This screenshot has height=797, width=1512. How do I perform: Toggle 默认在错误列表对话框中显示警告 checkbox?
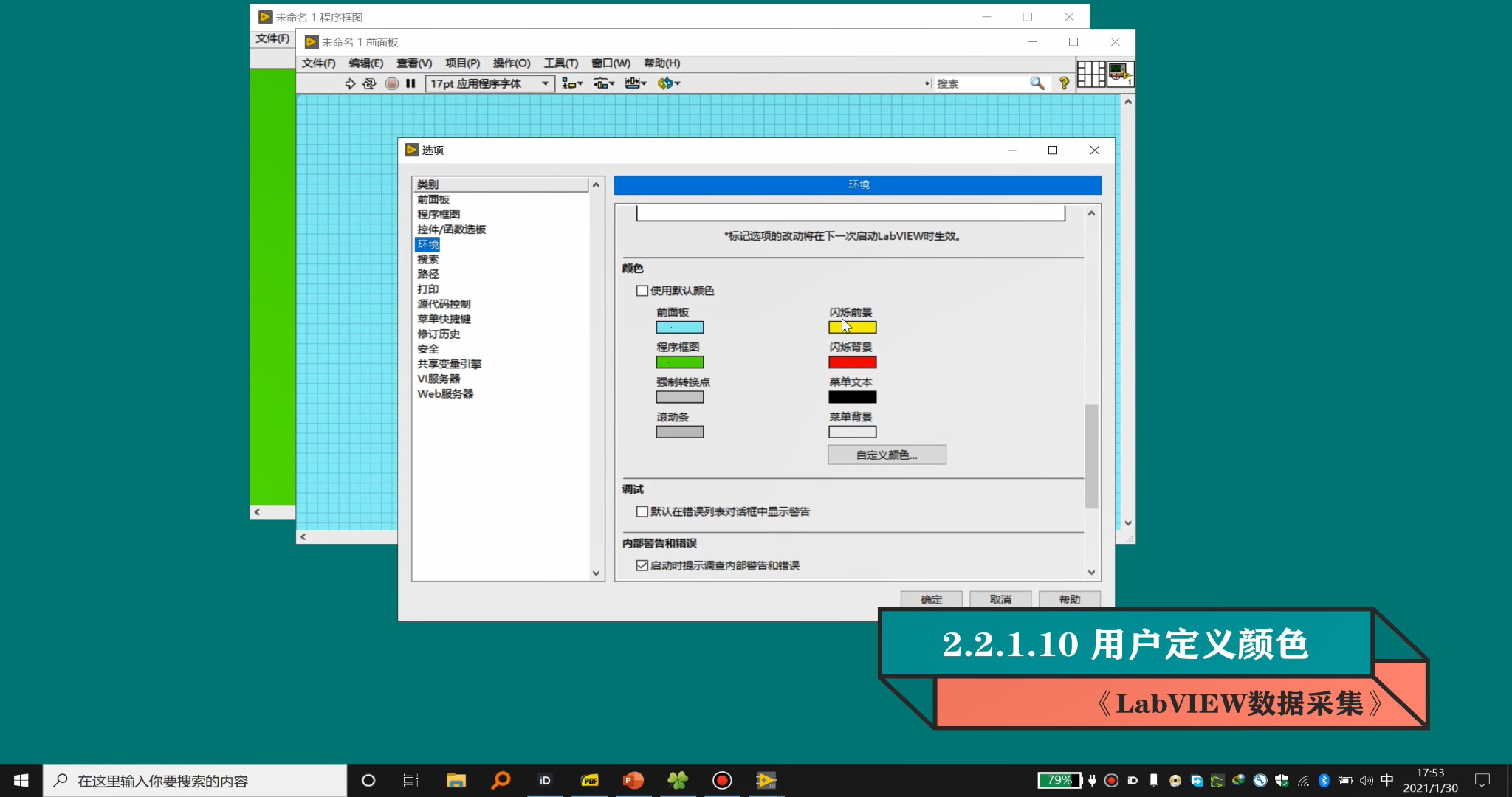[642, 511]
